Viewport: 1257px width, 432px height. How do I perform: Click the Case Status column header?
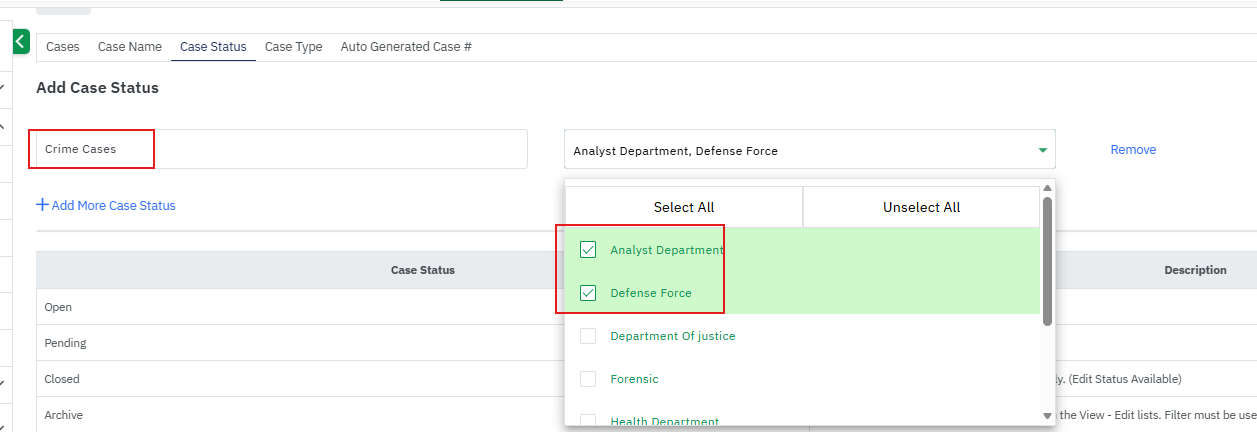tap(422, 270)
